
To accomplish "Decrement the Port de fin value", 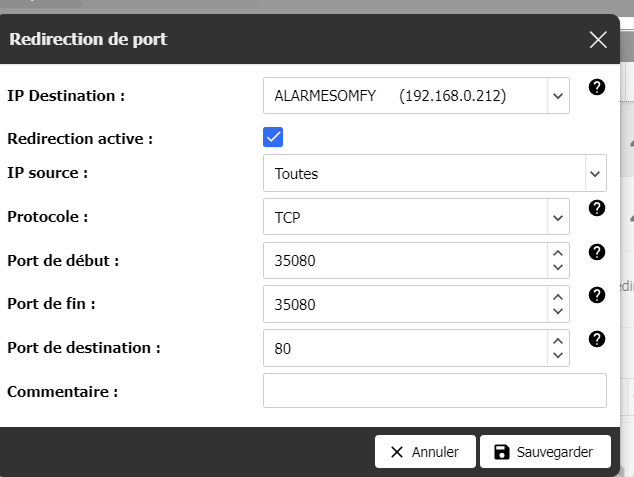I will (x=558, y=313).
